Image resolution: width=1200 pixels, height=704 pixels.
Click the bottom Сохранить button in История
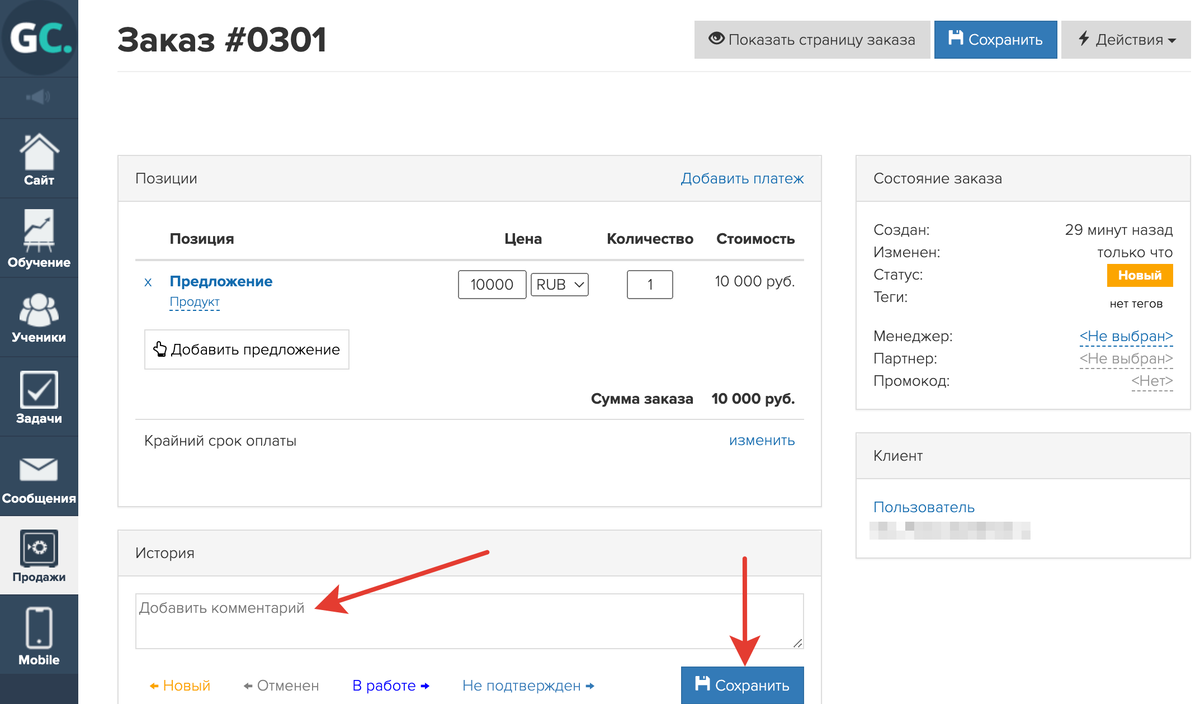pos(742,685)
